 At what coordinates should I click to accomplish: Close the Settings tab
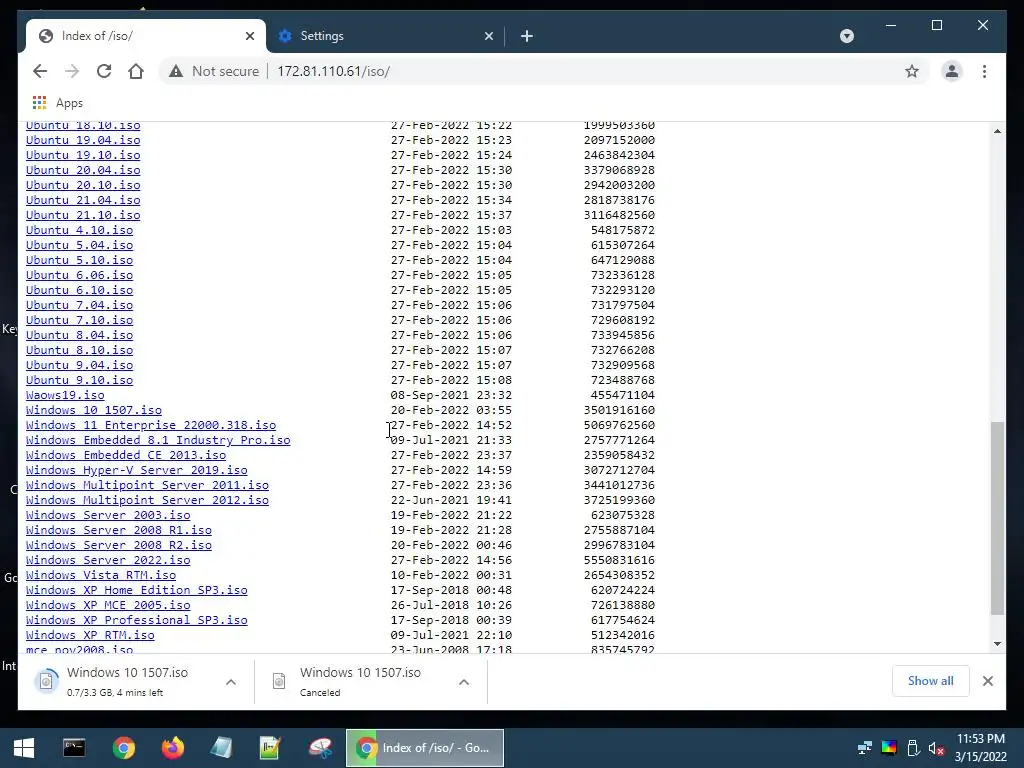pyautogui.click(x=488, y=36)
